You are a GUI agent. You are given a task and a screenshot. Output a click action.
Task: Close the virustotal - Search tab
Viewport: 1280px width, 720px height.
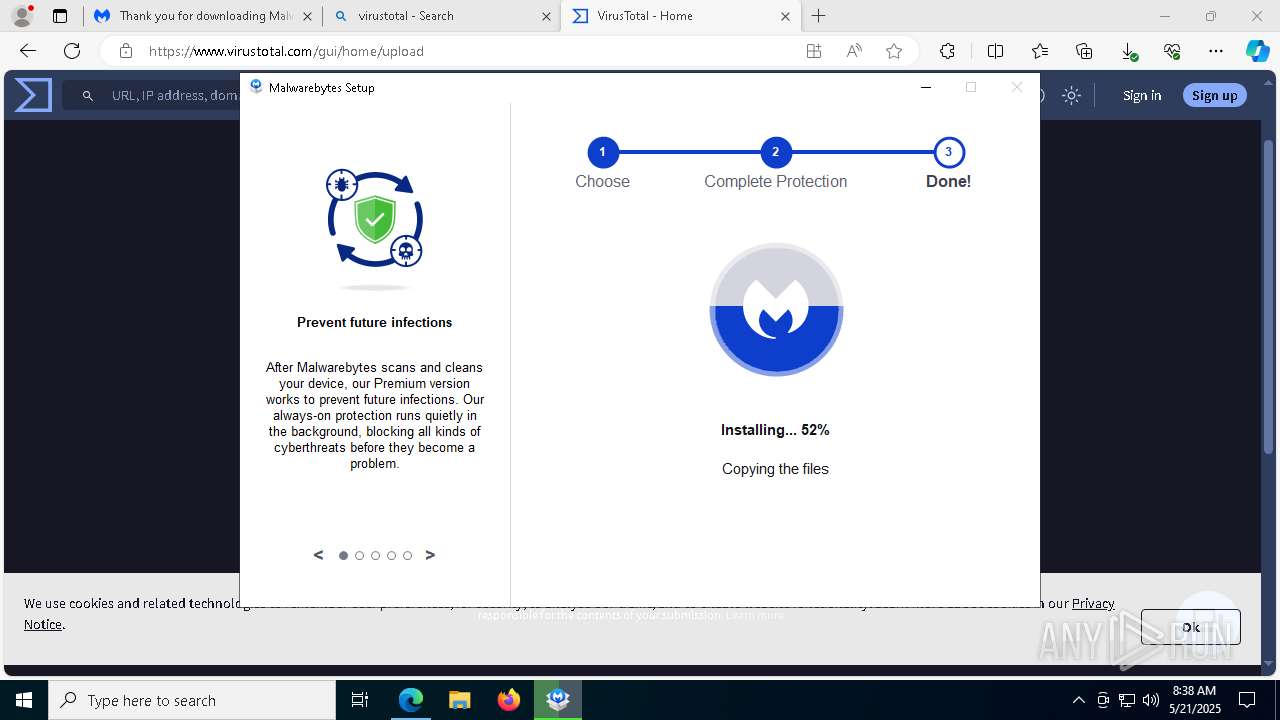tap(546, 16)
